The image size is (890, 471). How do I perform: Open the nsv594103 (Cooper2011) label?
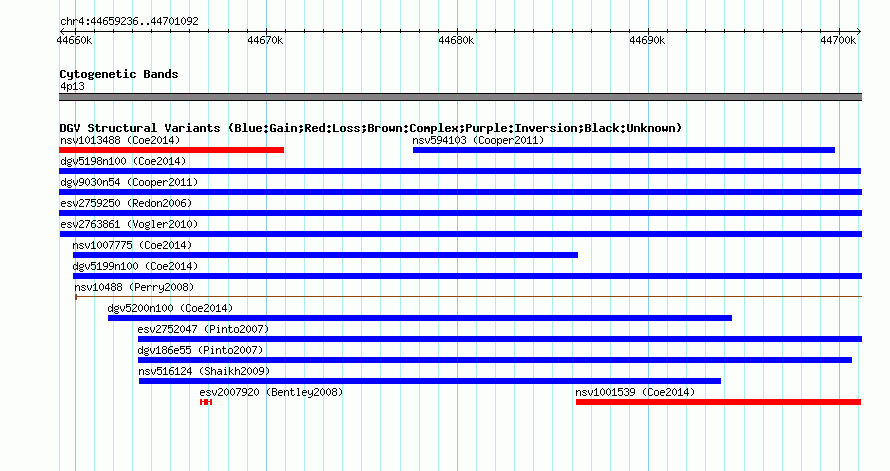pos(478,140)
